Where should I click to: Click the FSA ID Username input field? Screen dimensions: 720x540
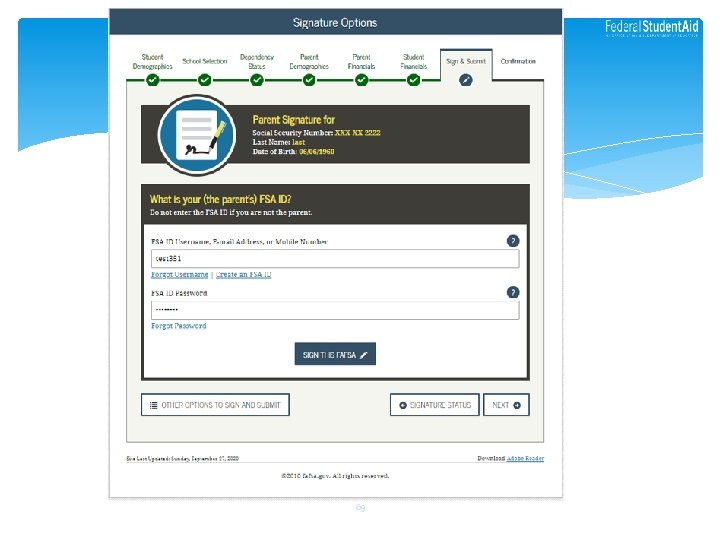point(335,259)
